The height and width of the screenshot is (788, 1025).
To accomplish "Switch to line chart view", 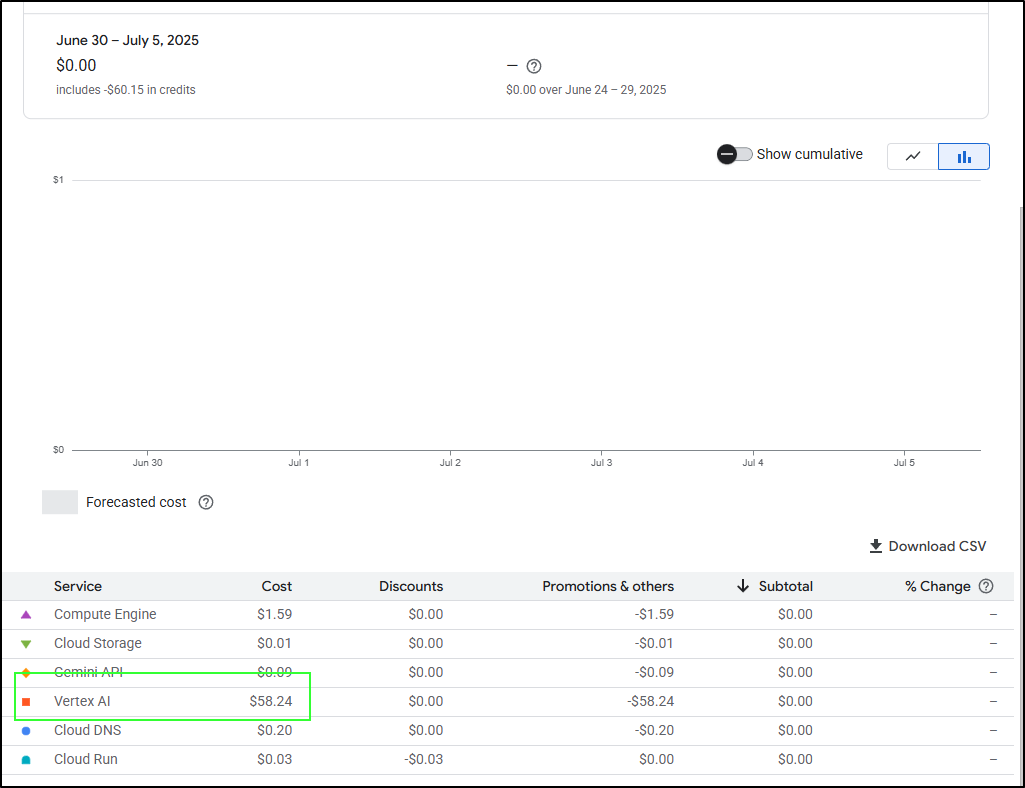I will (x=913, y=156).
